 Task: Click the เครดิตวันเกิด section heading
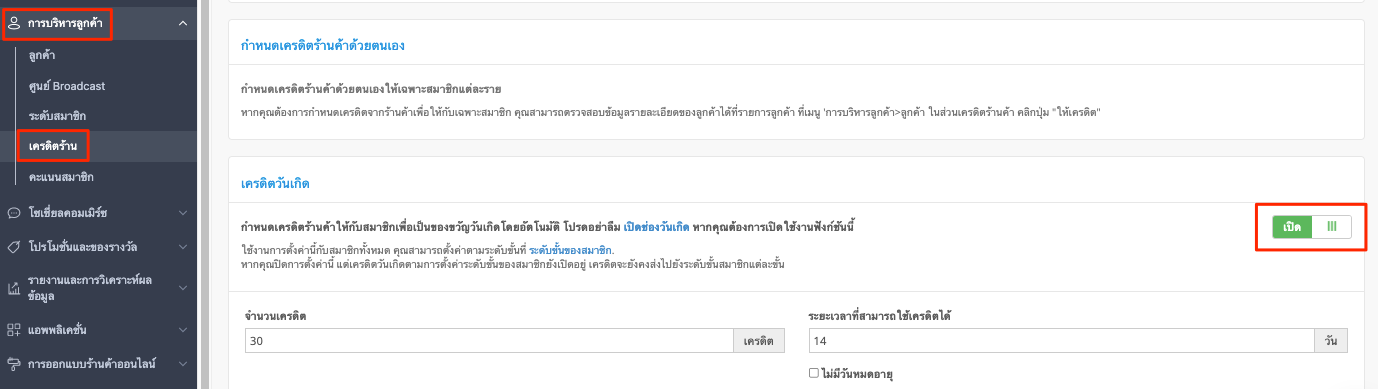(x=276, y=185)
